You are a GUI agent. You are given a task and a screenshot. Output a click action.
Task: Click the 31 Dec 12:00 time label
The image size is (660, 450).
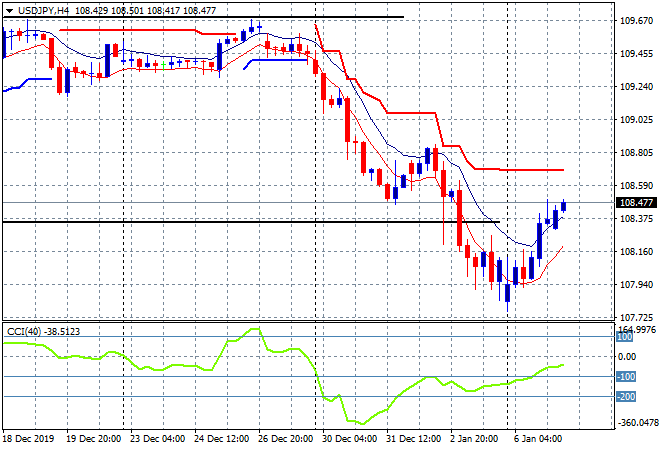click(413, 439)
